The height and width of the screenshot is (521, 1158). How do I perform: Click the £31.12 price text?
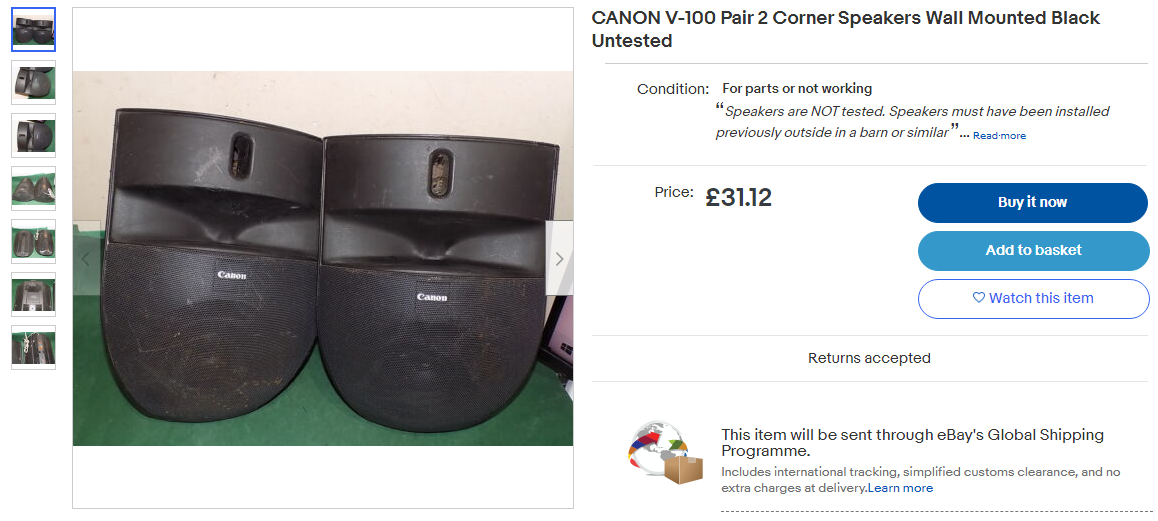739,197
